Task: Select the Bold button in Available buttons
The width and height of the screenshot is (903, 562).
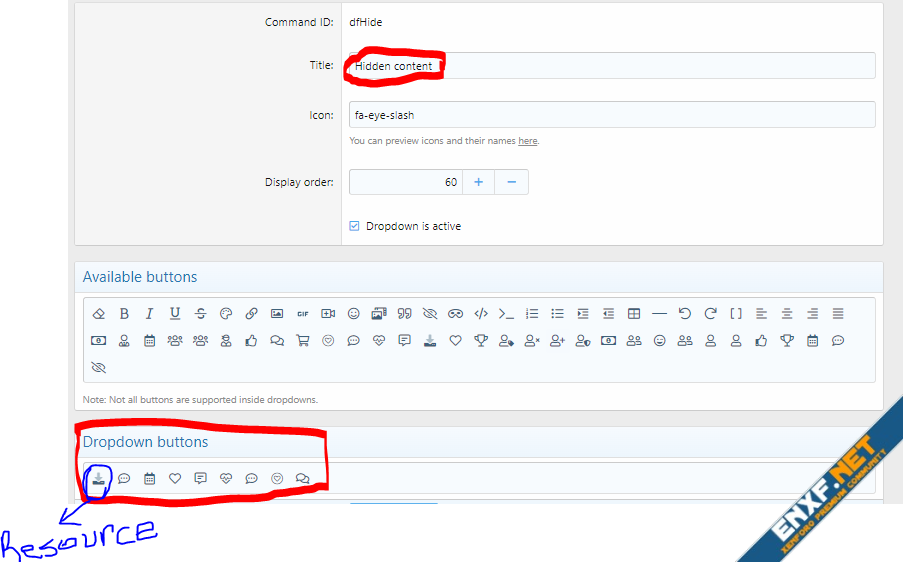Action: coord(124,313)
